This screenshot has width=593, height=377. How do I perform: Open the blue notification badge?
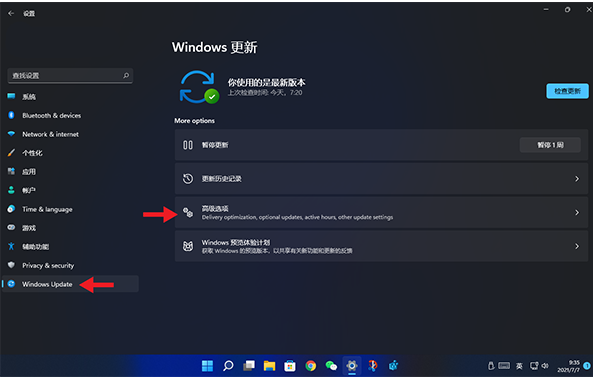[x=587, y=366]
